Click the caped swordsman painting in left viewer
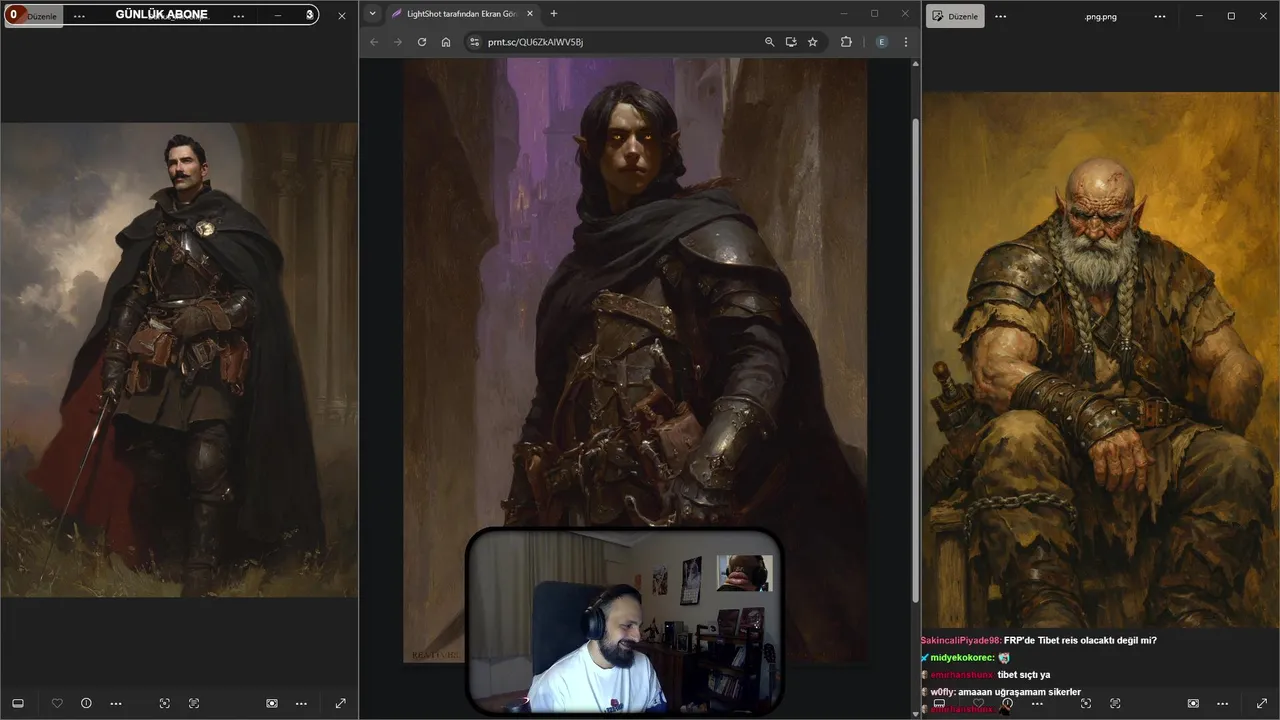The width and height of the screenshot is (1280, 720). coord(179,360)
